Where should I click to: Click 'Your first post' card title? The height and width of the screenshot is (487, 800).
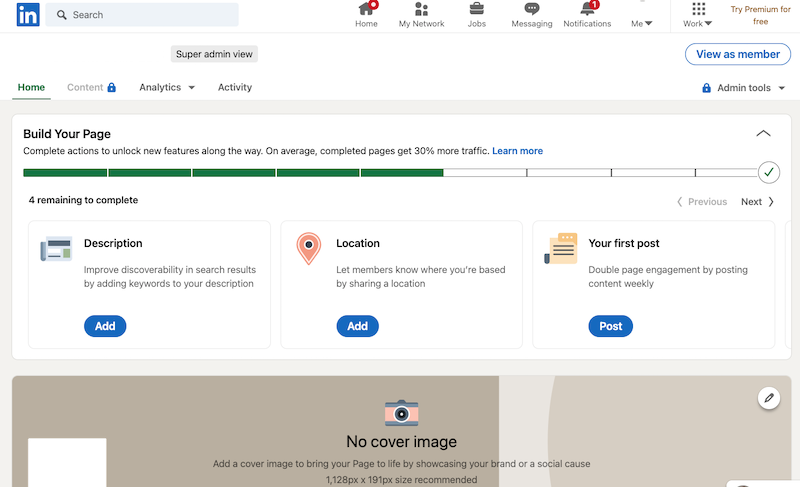623,243
